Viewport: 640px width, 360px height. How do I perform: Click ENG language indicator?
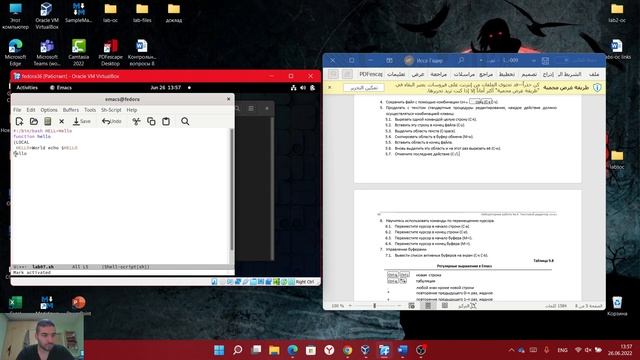[x=562, y=350]
